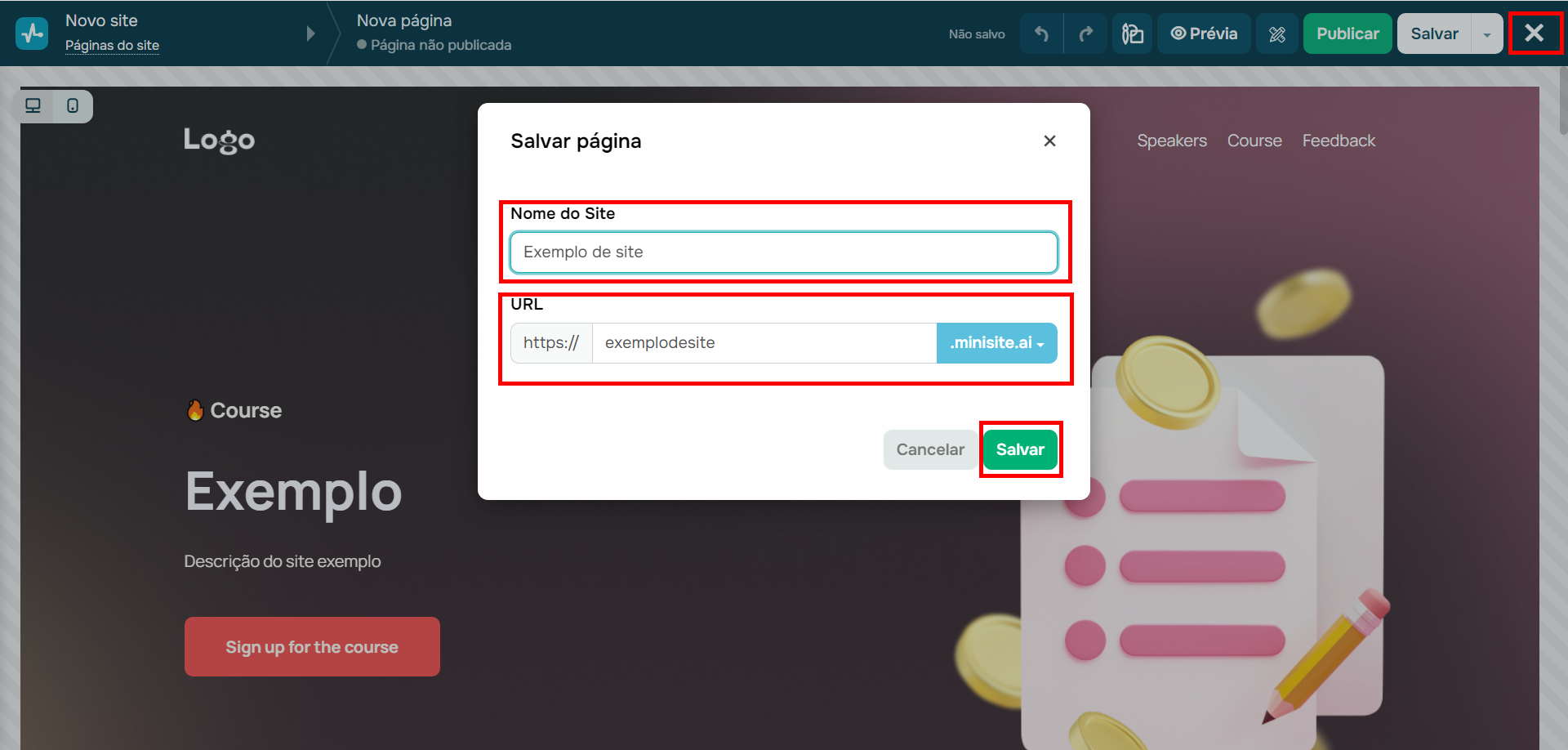The height and width of the screenshot is (750, 1568).
Task: Open the Páginas do site link
Action: pyautogui.click(x=112, y=45)
